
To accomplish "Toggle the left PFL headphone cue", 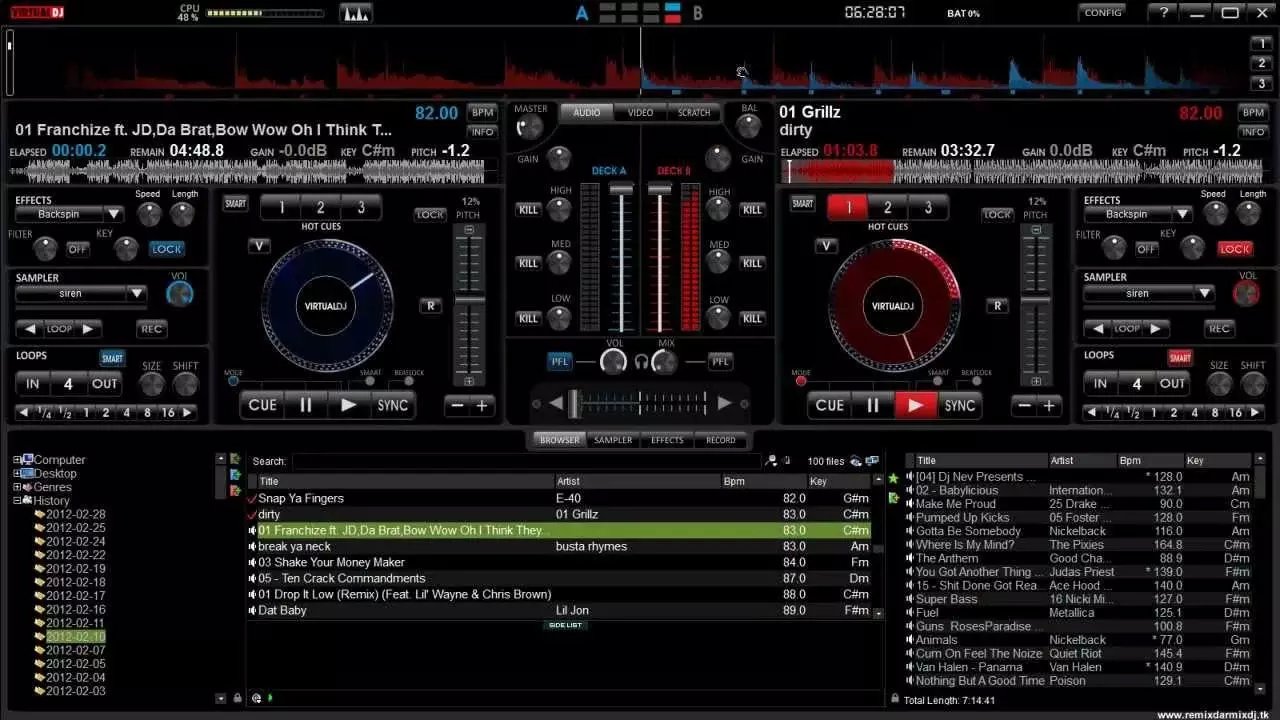I will tap(560, 361).
